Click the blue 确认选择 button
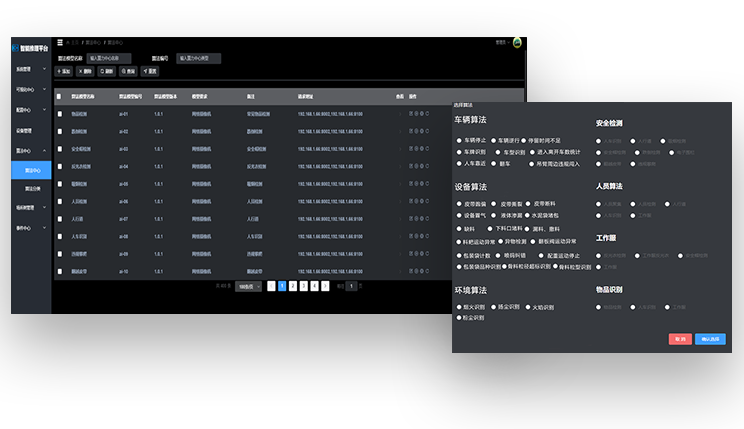This screenshot has height=429, width=744. [x=710, y=339]
